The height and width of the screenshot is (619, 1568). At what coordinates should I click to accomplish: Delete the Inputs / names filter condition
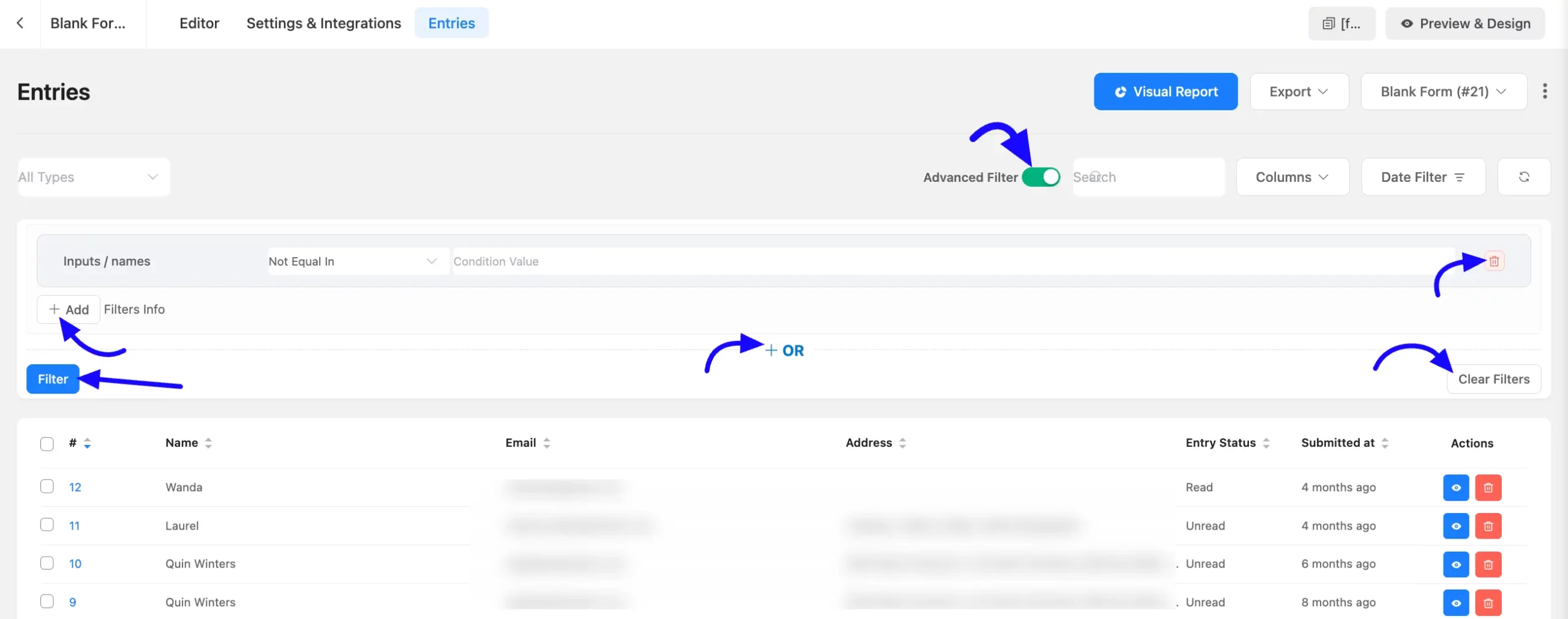point(1494,261)
